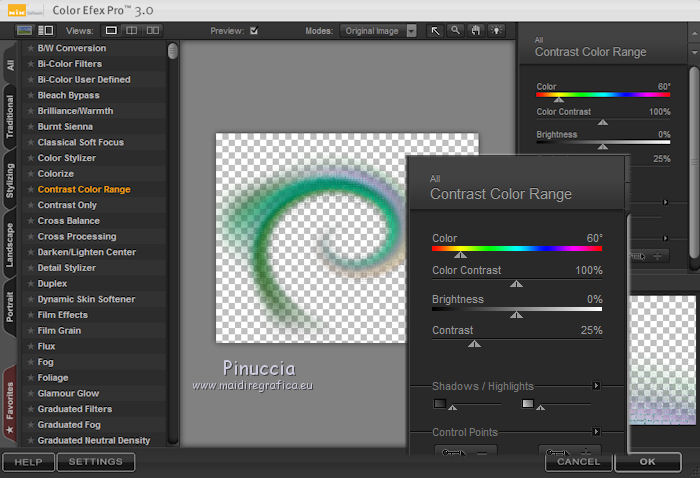Viewport: 700px width, 478px height.
Task: Select the Classical Soft Focus filter
Action: [81, 142]
